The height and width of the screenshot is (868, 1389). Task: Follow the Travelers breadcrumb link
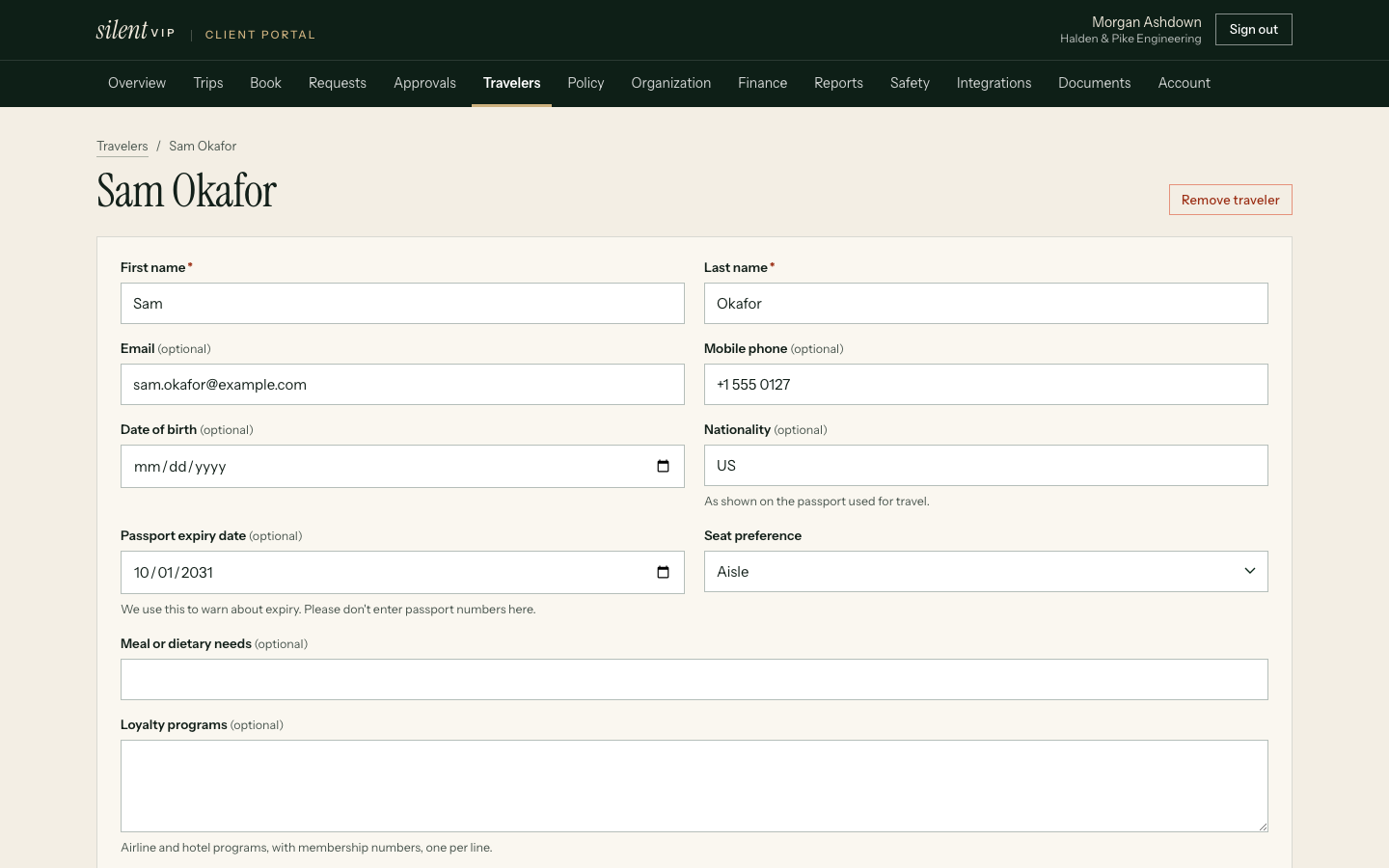123,146
